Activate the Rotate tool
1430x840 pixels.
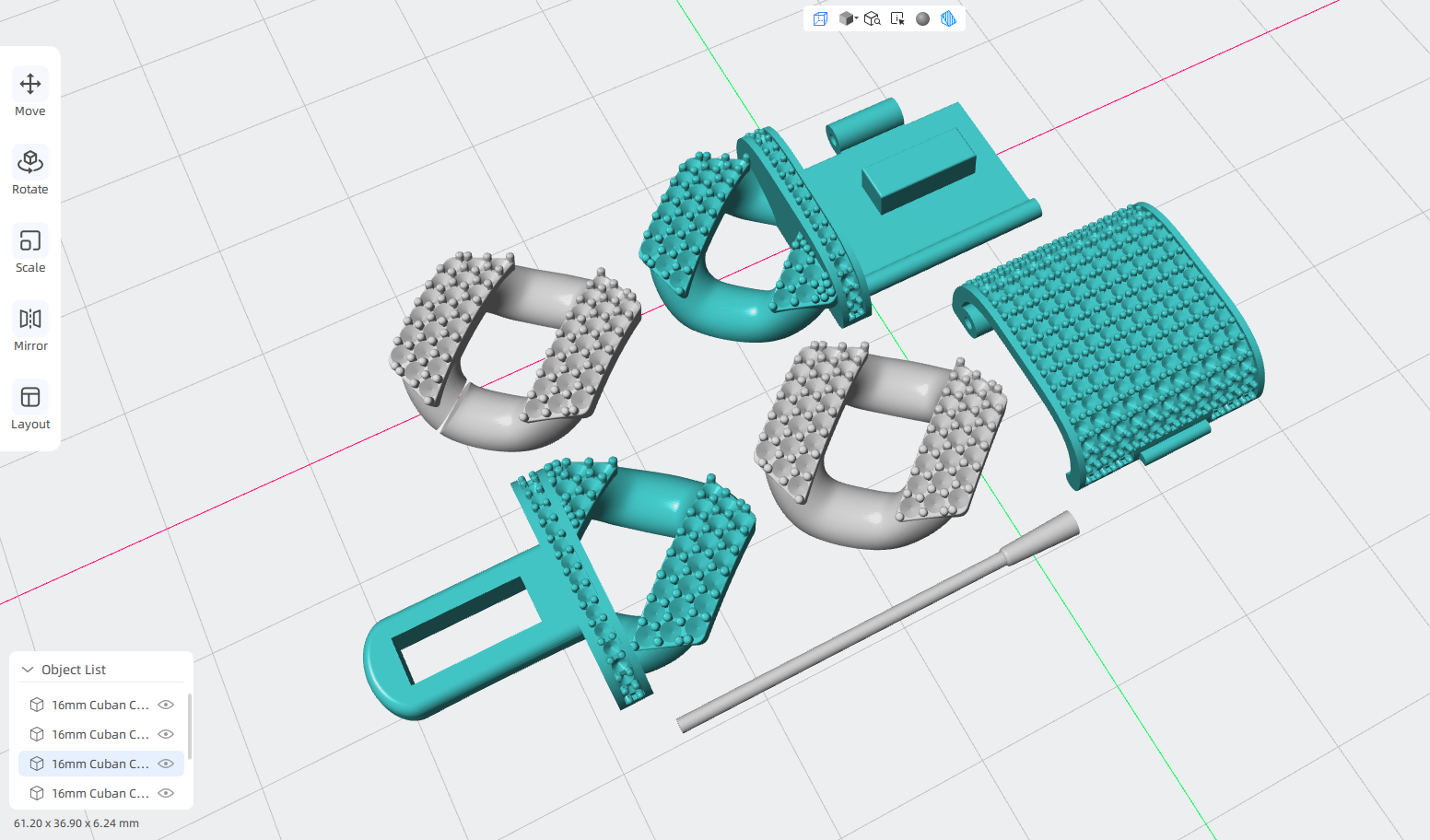coord(29,171)
